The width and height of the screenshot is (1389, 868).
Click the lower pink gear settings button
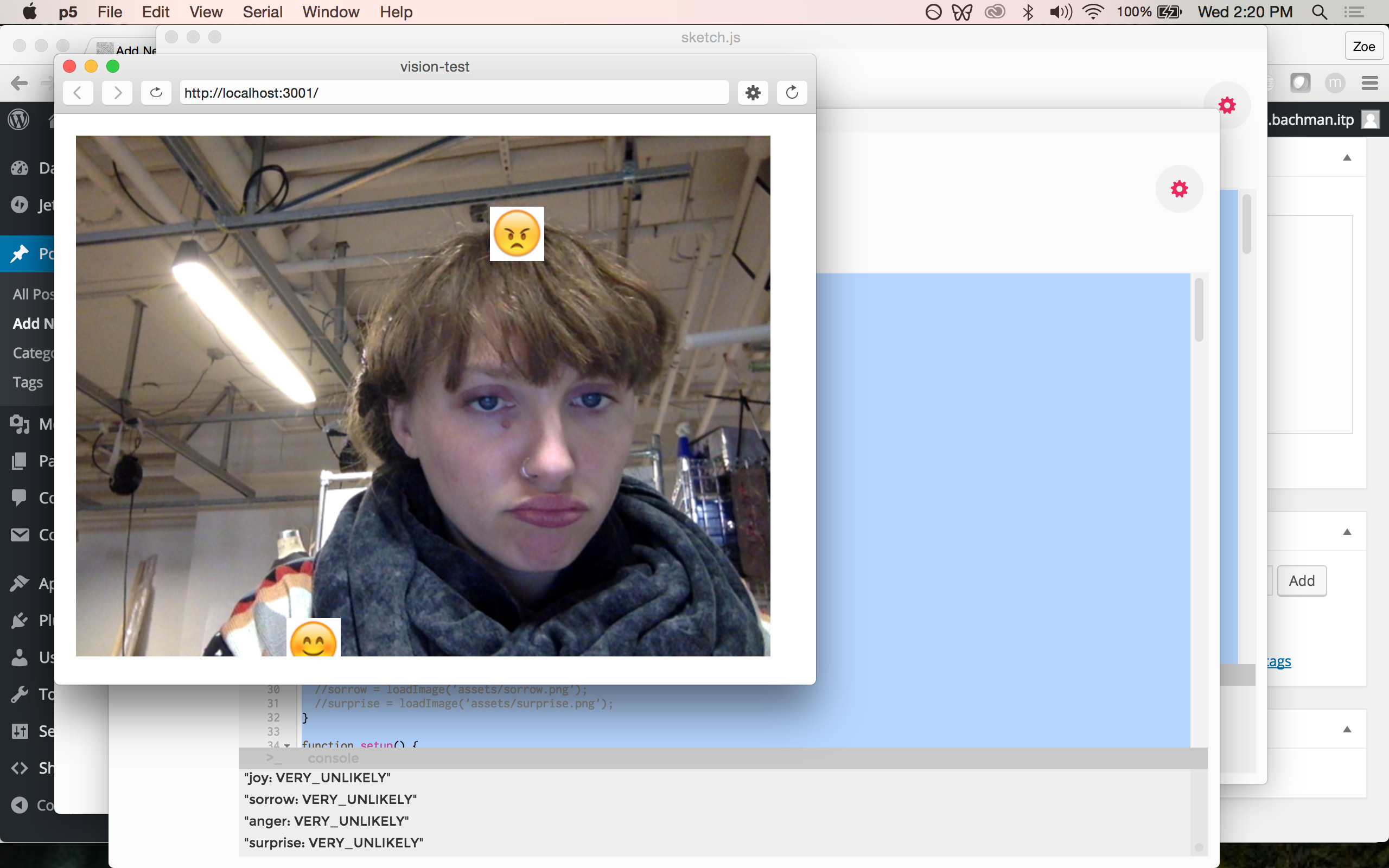click(x=1180, y=189)
